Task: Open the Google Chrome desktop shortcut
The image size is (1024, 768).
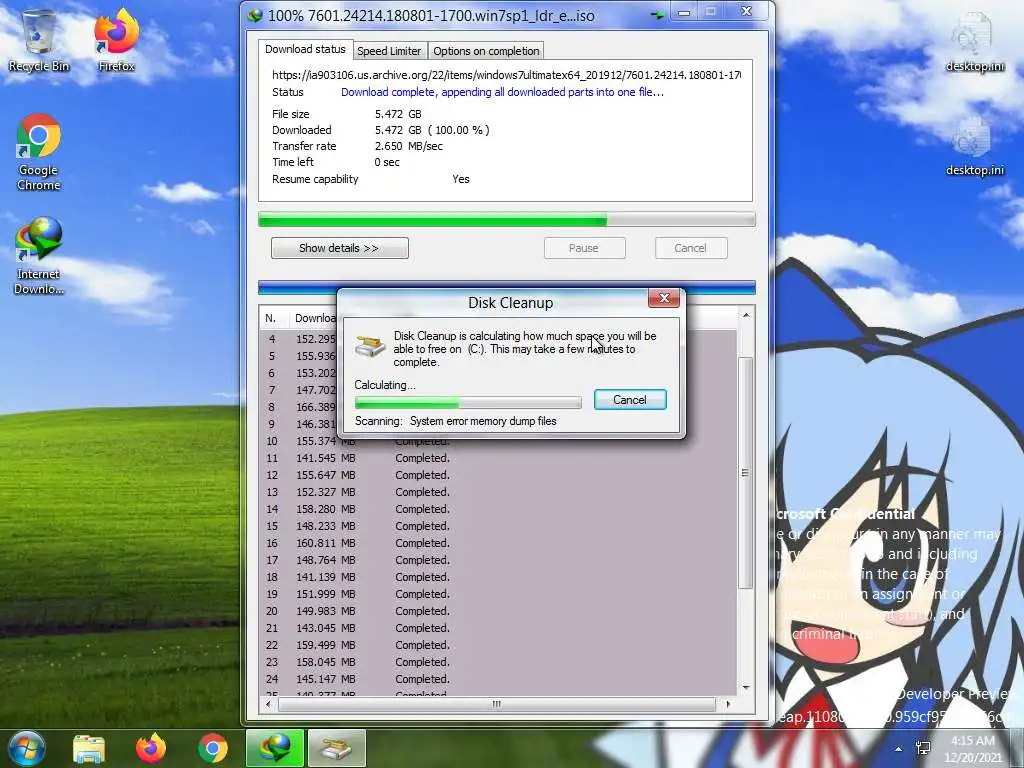Action: [x=39, y=152]
